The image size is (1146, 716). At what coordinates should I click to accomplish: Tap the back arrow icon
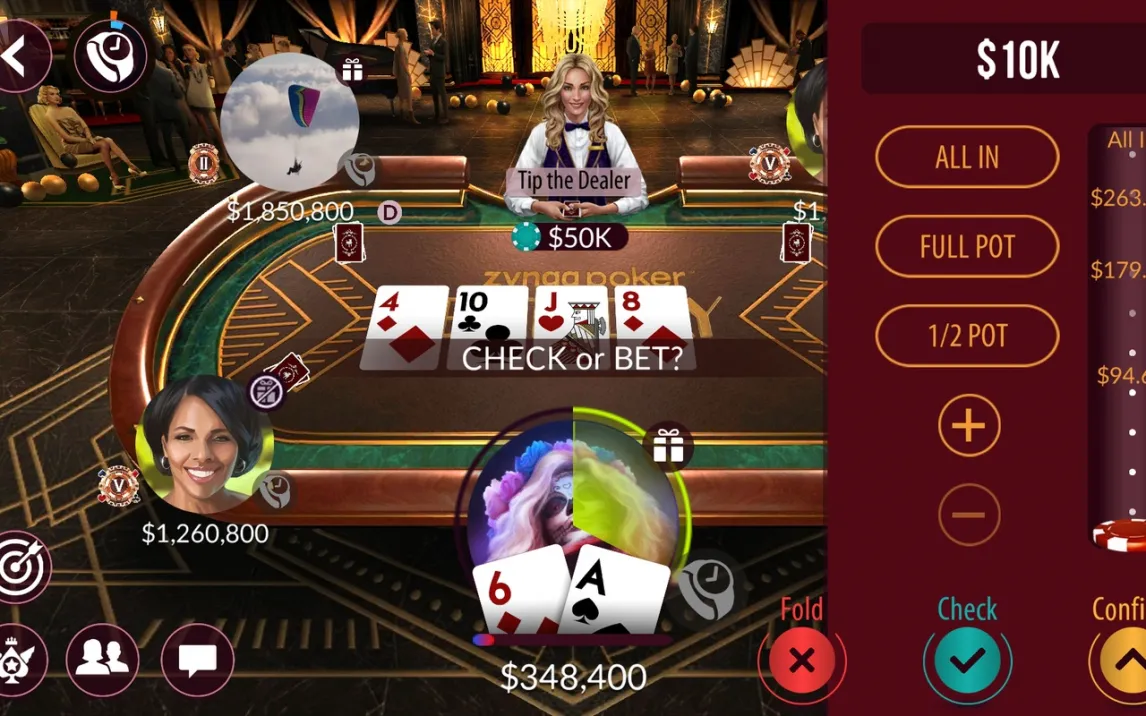click(18, 56)
